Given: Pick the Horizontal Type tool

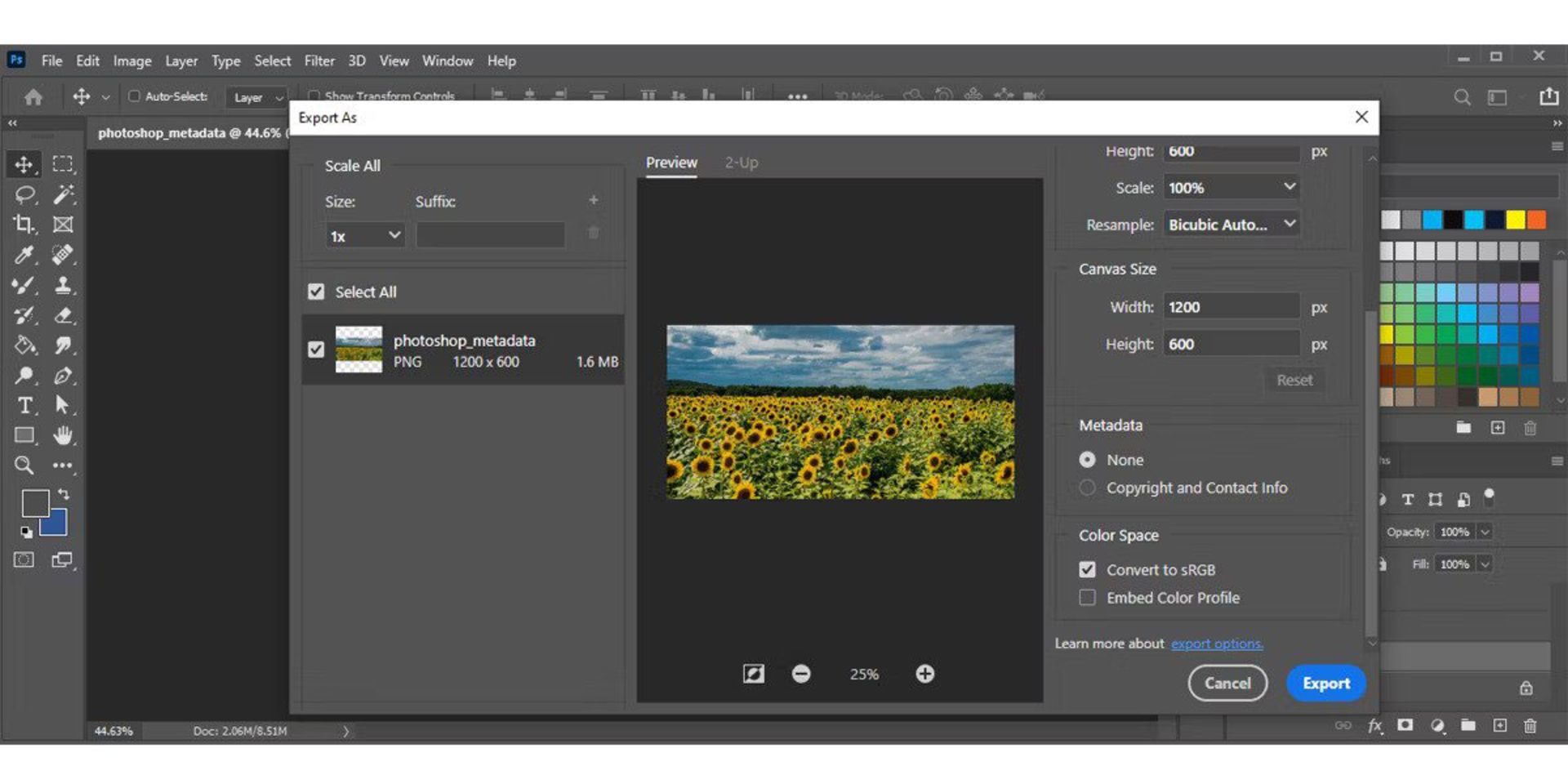Looking at the screenshot, I should (x=24, y=405).
